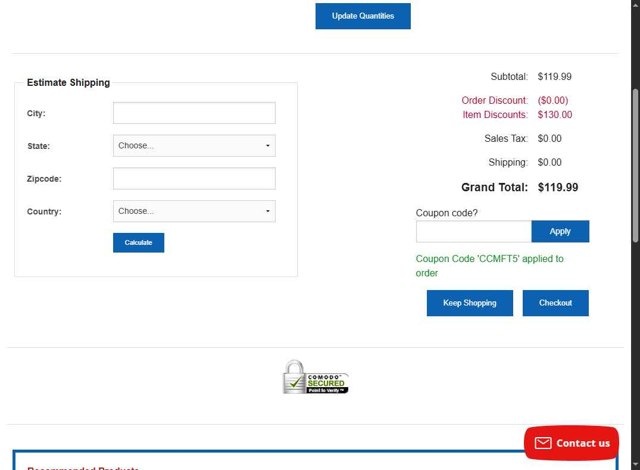
Task: Open the State dropdown
Action: [194, 146]
